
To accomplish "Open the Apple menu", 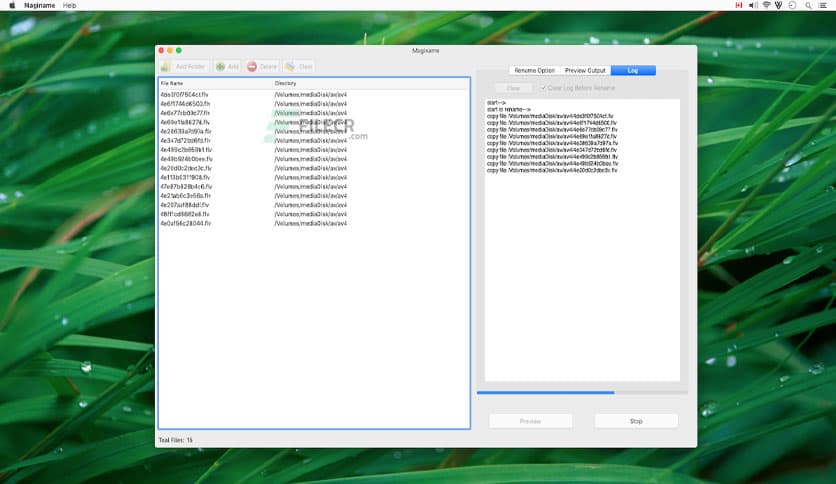I will pos(12,5).
